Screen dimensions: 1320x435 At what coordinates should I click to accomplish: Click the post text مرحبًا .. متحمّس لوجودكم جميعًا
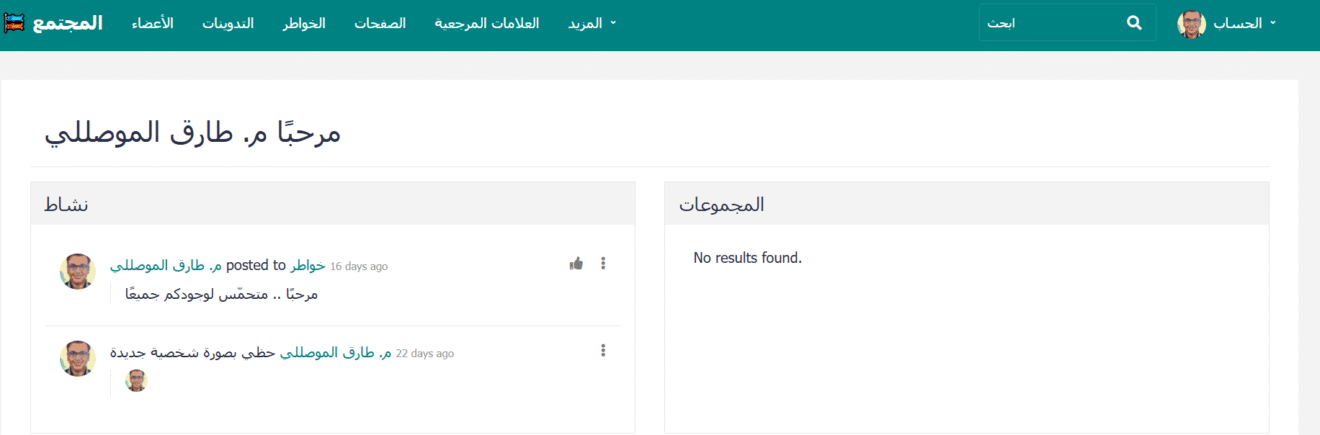point(221,294)
